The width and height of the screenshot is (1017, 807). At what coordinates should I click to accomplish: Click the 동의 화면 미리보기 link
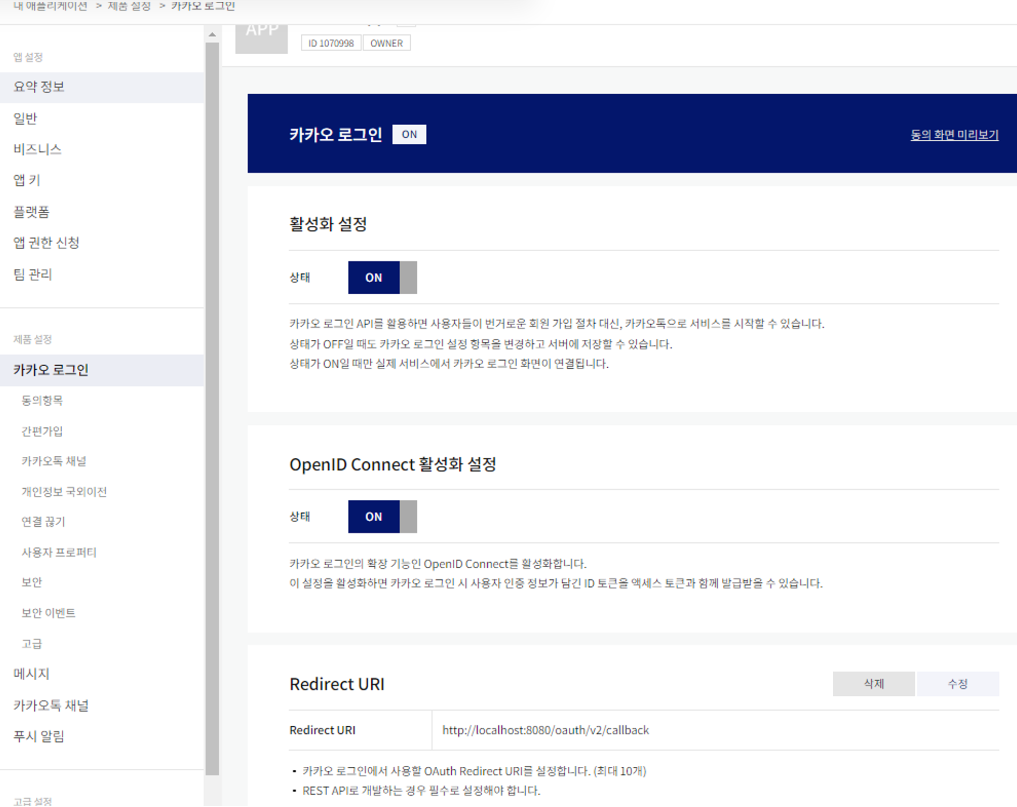click(954, 134)
